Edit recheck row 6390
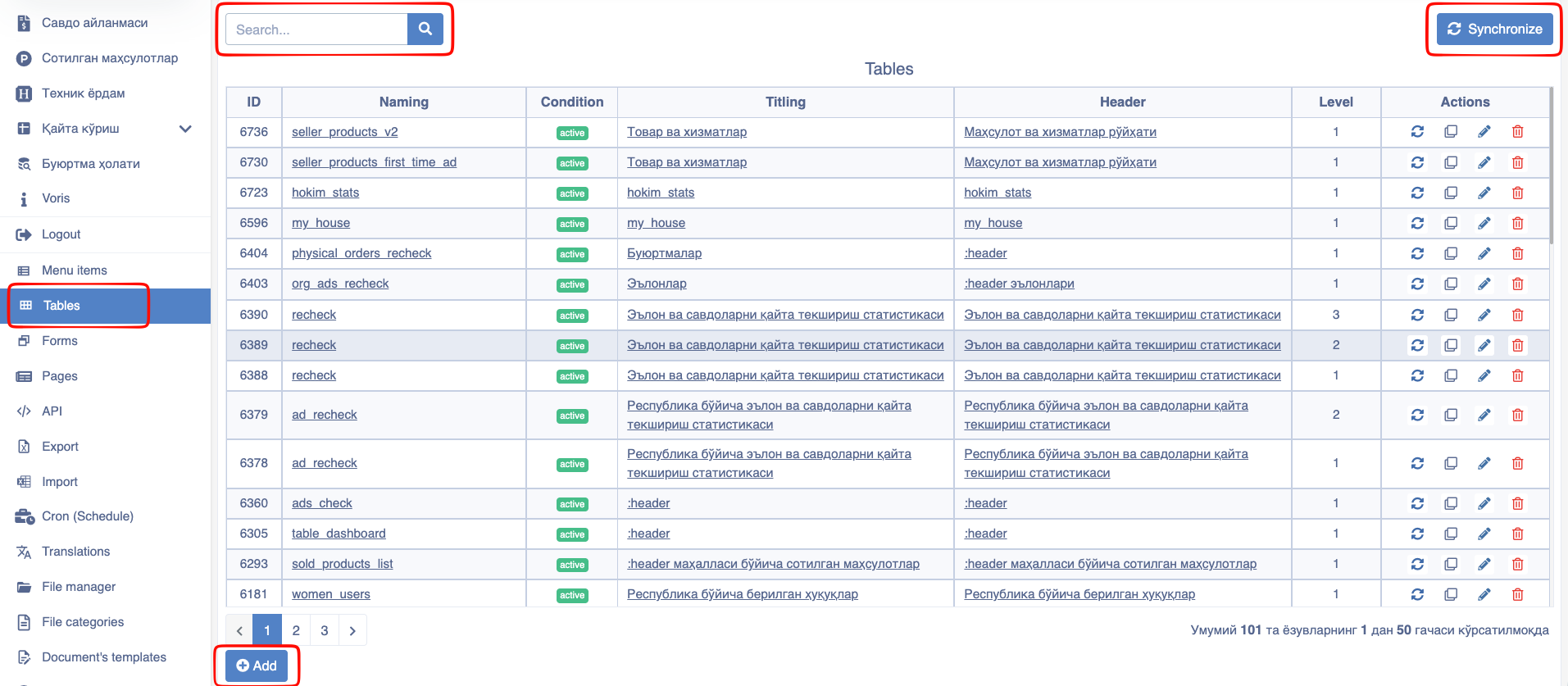The height and width of the screenshot is (686, 1568). click(1484, 315)
